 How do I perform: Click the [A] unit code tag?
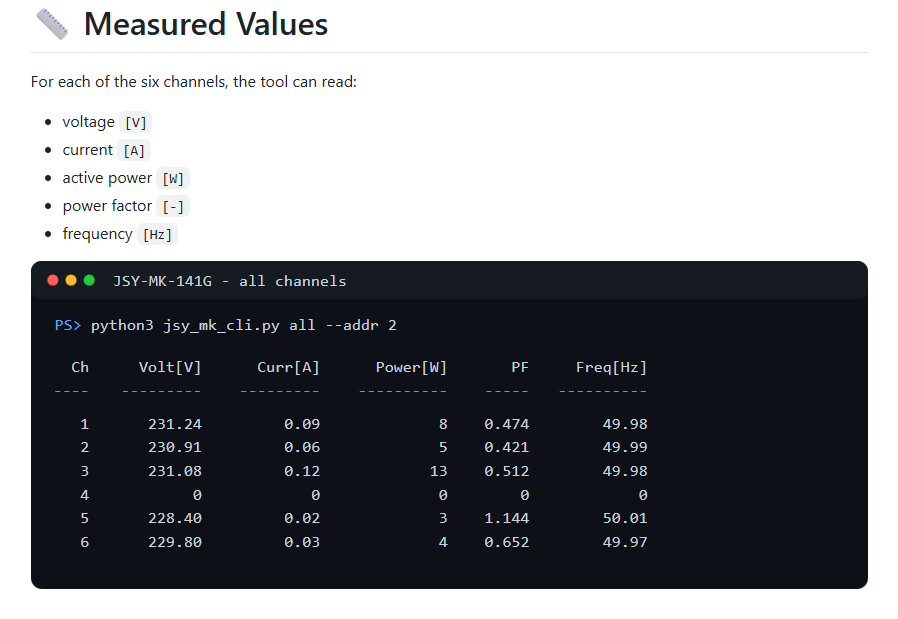[x=134, y=151]
